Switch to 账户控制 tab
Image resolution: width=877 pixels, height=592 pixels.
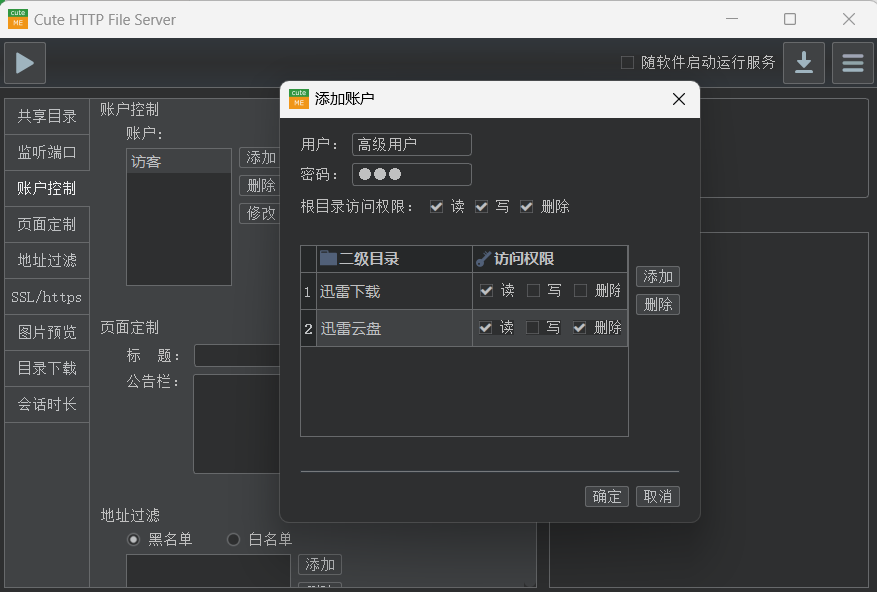tap(47, 189)
